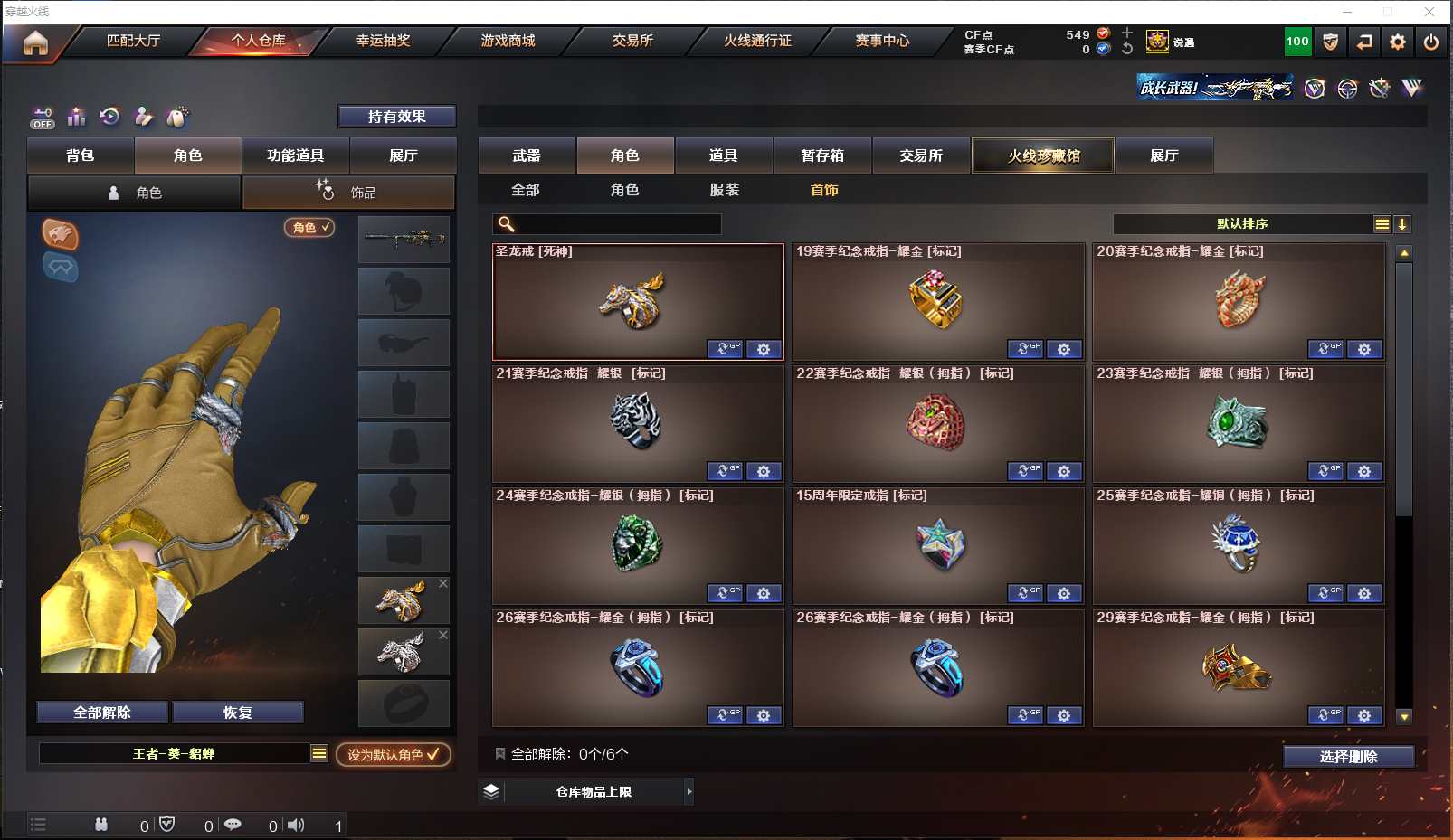This screenshot has width=1453, height=840.
Task: Click the power exit icon
Action: [x=1430, y=42]
